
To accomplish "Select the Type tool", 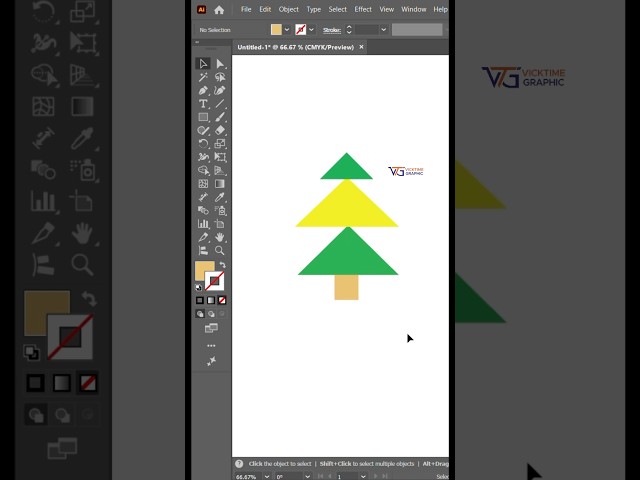I will coord(203,104).
